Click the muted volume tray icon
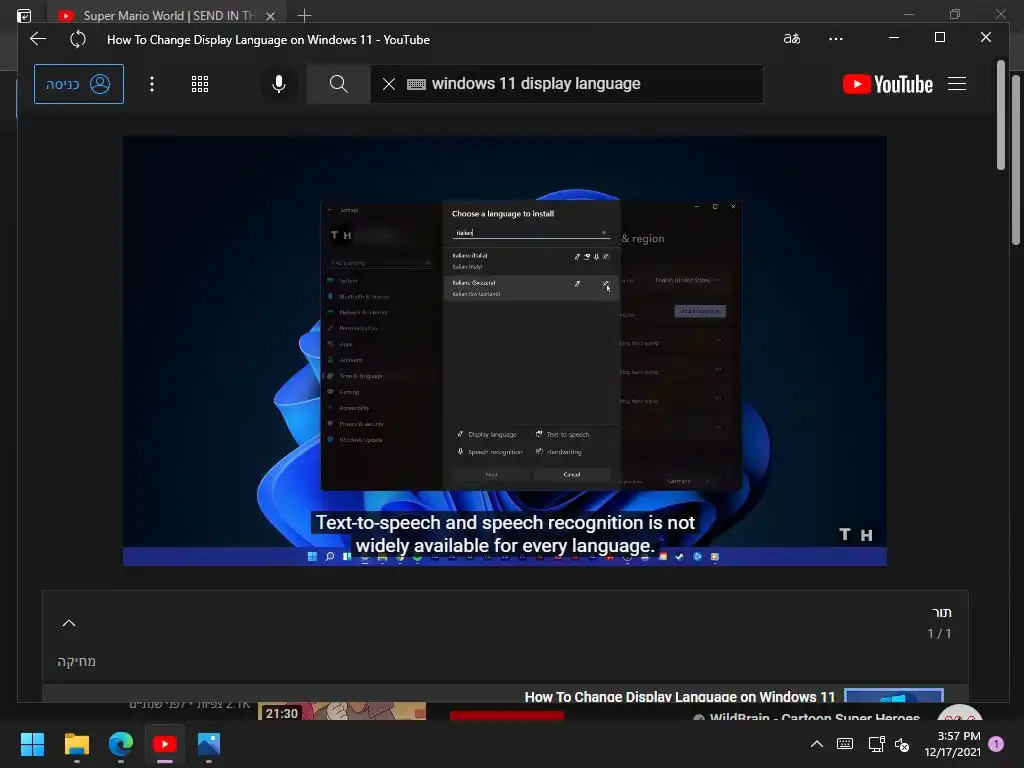The width and height of the screenshot is (1024, 768). (902, 744)
